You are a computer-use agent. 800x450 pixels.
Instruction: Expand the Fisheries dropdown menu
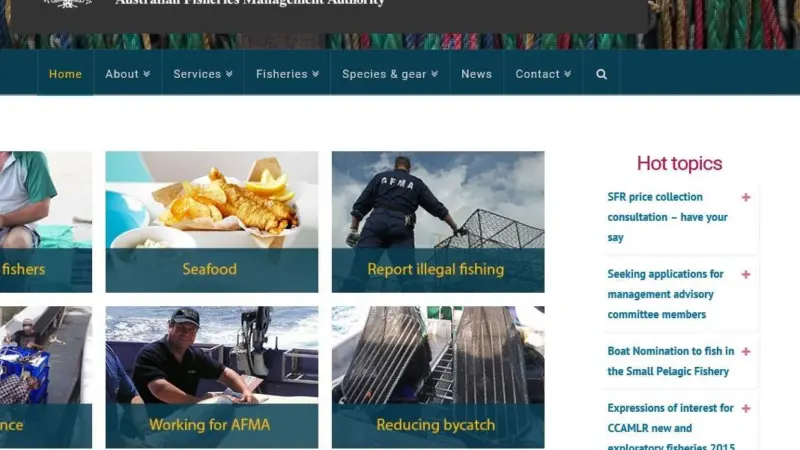pyautogui.click(x=288, y=74)
